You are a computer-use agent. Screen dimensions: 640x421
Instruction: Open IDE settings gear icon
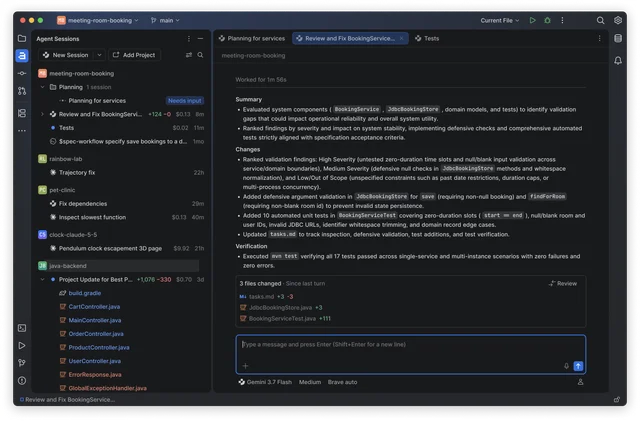coord(618,20)
